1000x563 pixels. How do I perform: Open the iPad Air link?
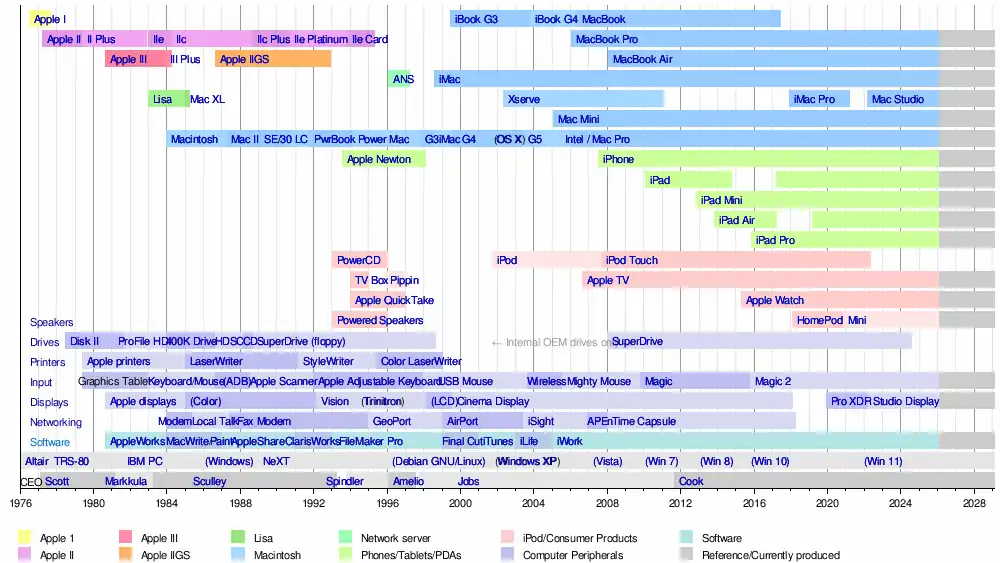pos(737,220)
